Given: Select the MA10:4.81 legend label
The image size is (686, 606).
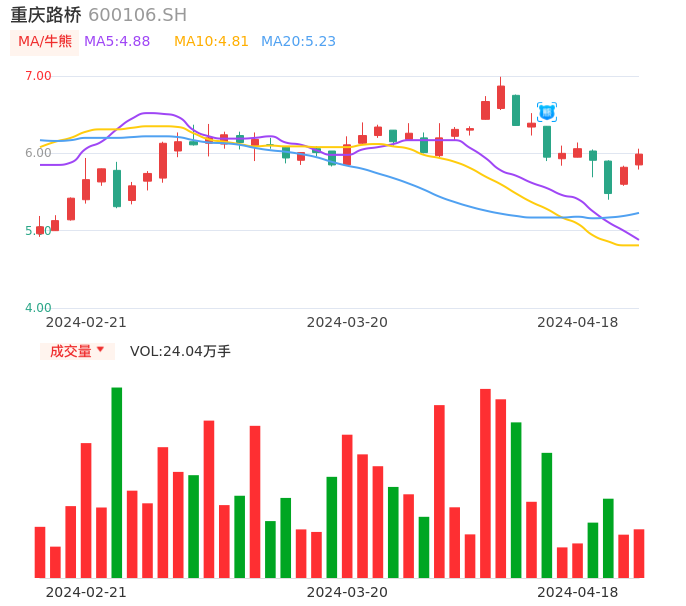Looking at the screenshot, I should [211, 42].
